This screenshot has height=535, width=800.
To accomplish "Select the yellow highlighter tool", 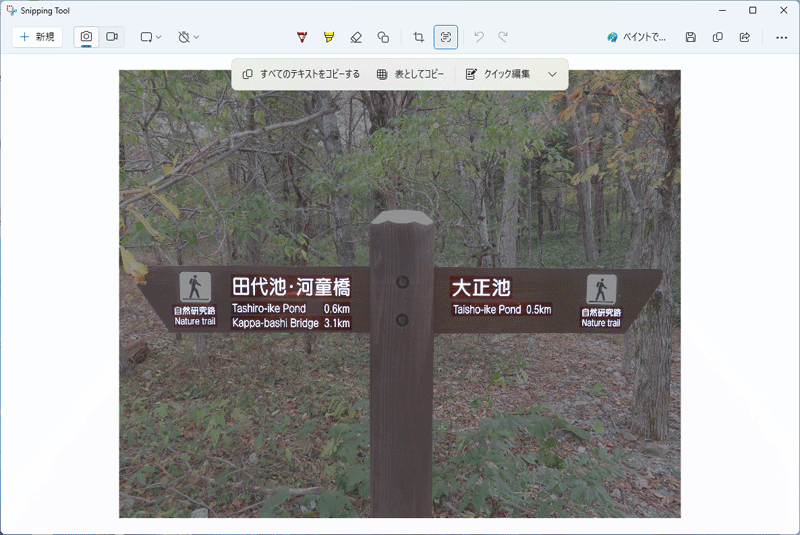I will (x=329, y=37).
